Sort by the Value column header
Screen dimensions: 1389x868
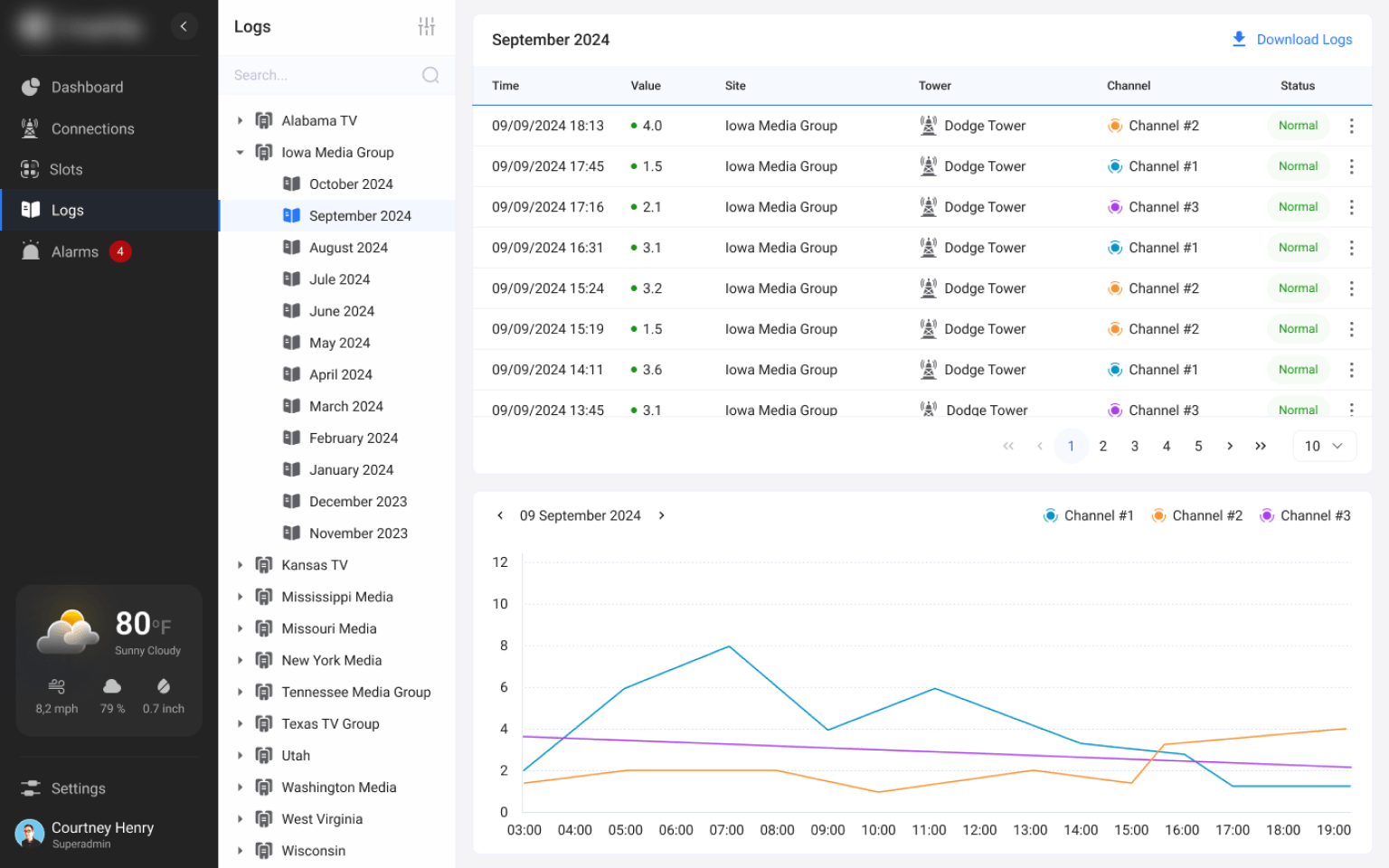coord(646,86)
